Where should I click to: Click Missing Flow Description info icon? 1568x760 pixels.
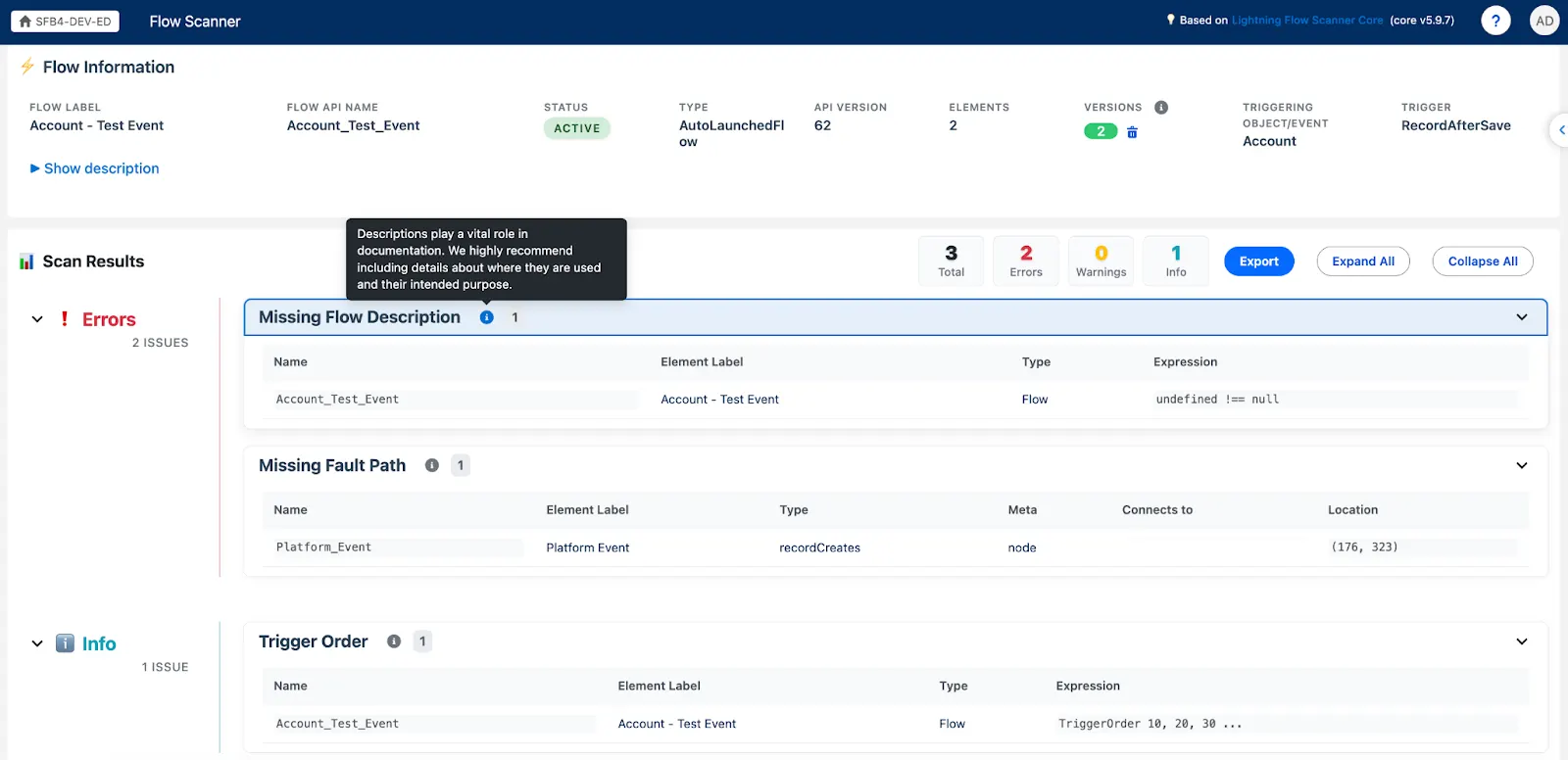[x=487, y=317]
